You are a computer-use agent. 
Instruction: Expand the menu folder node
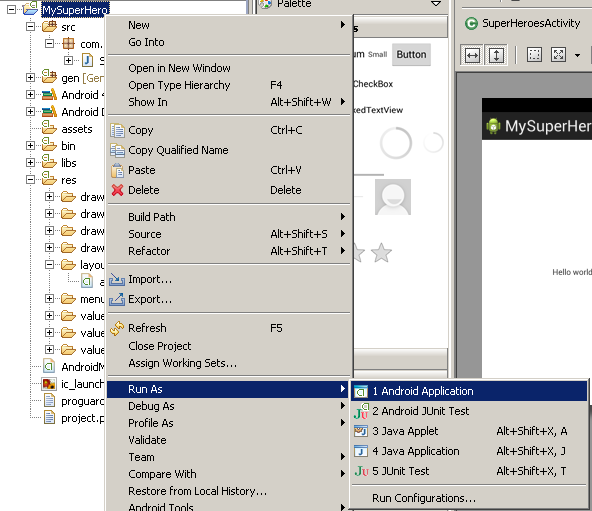coord(49,298)
